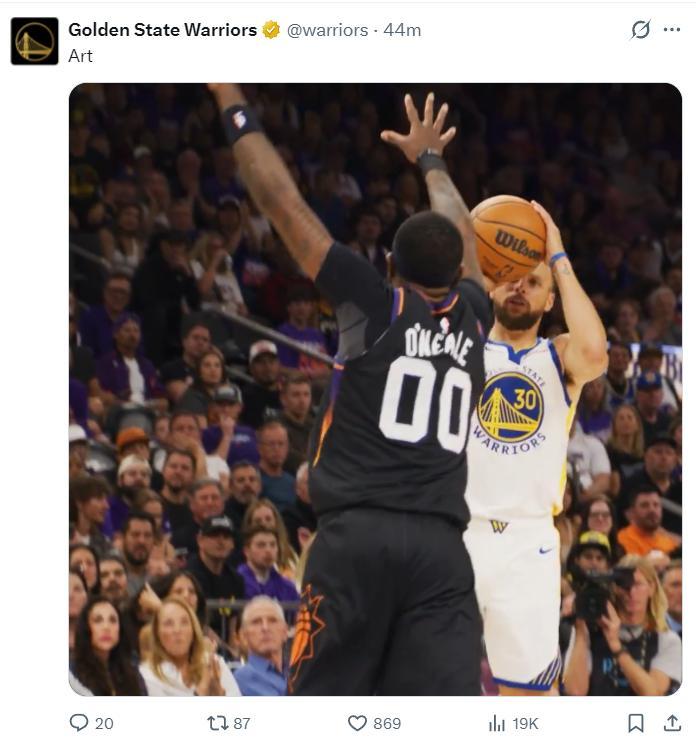Click the 869 likes count
The height and width of the screenshot is (749, 696).
tap(387, 723)
